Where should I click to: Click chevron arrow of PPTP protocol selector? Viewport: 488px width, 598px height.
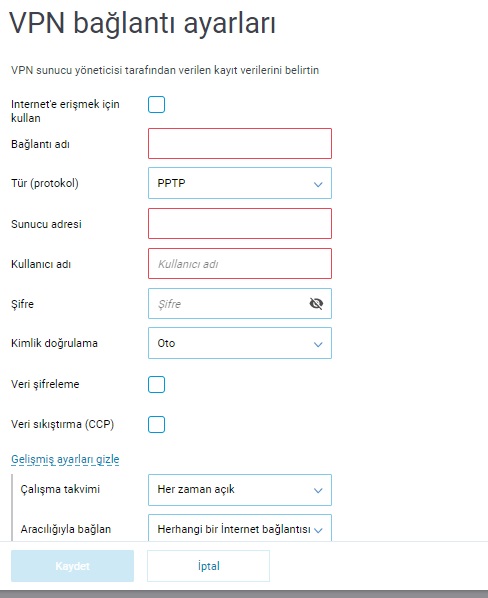318,185
